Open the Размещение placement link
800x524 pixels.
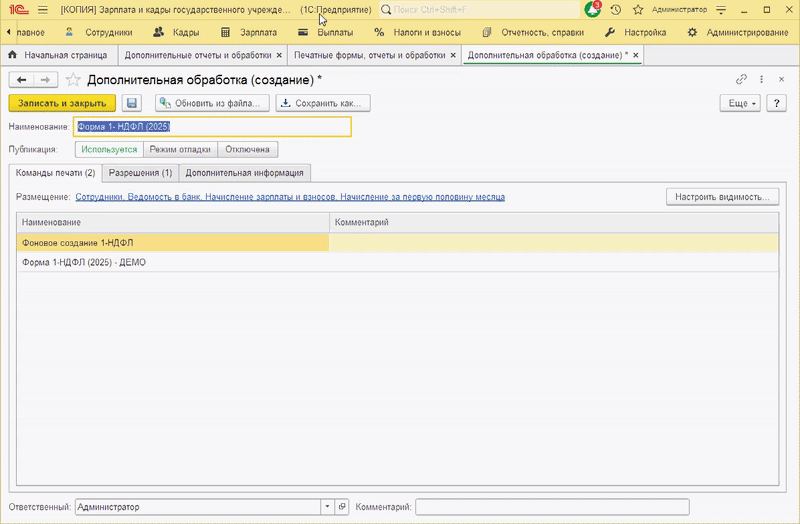[x=290, y=197]
